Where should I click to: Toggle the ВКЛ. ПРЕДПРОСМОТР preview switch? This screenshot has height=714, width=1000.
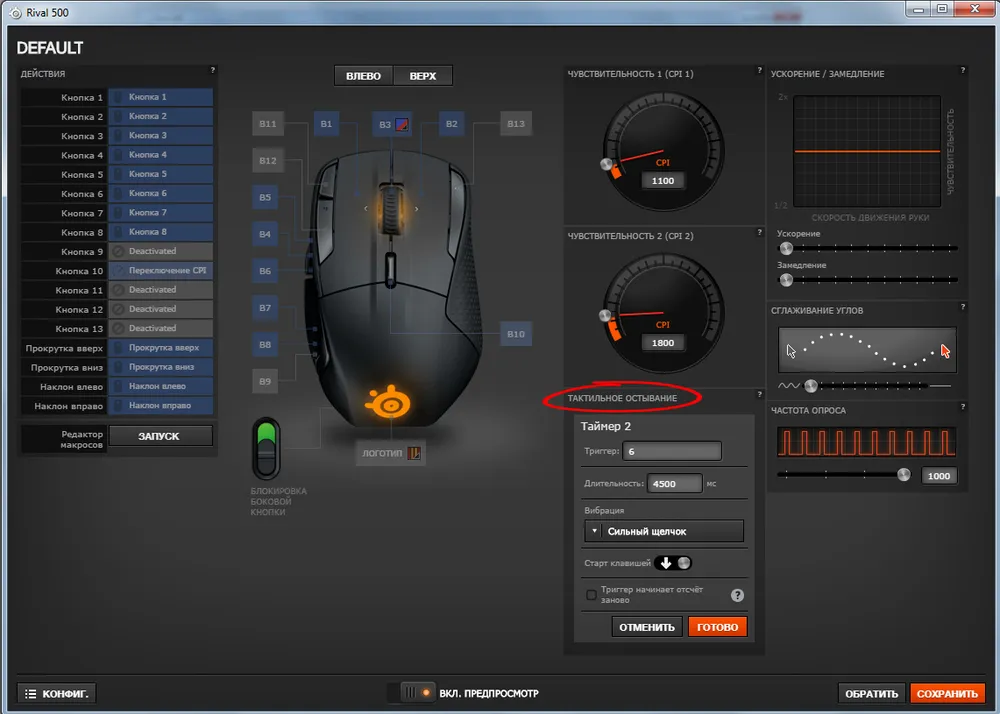[415, 692]
